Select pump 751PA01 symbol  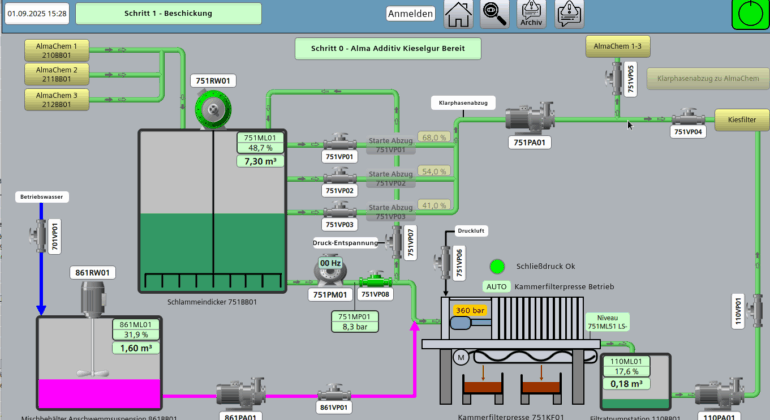pyautogui.click(x=530, y=118)
